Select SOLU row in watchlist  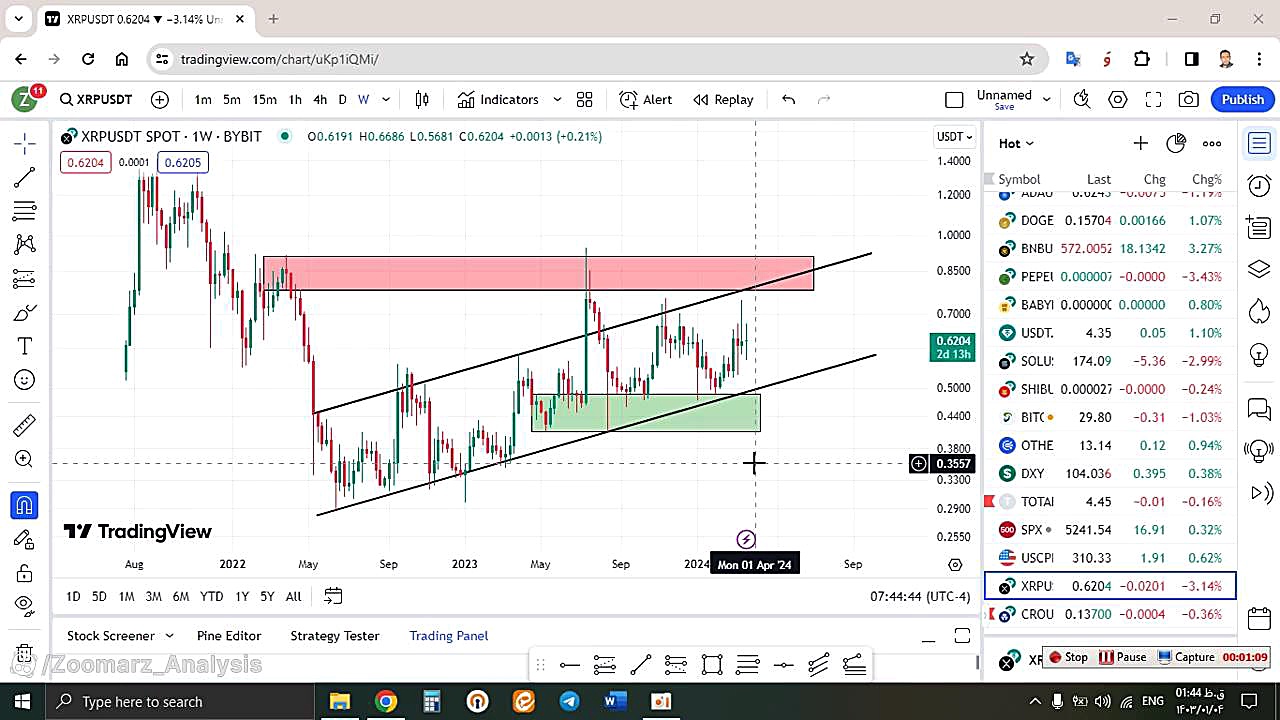1110,361
